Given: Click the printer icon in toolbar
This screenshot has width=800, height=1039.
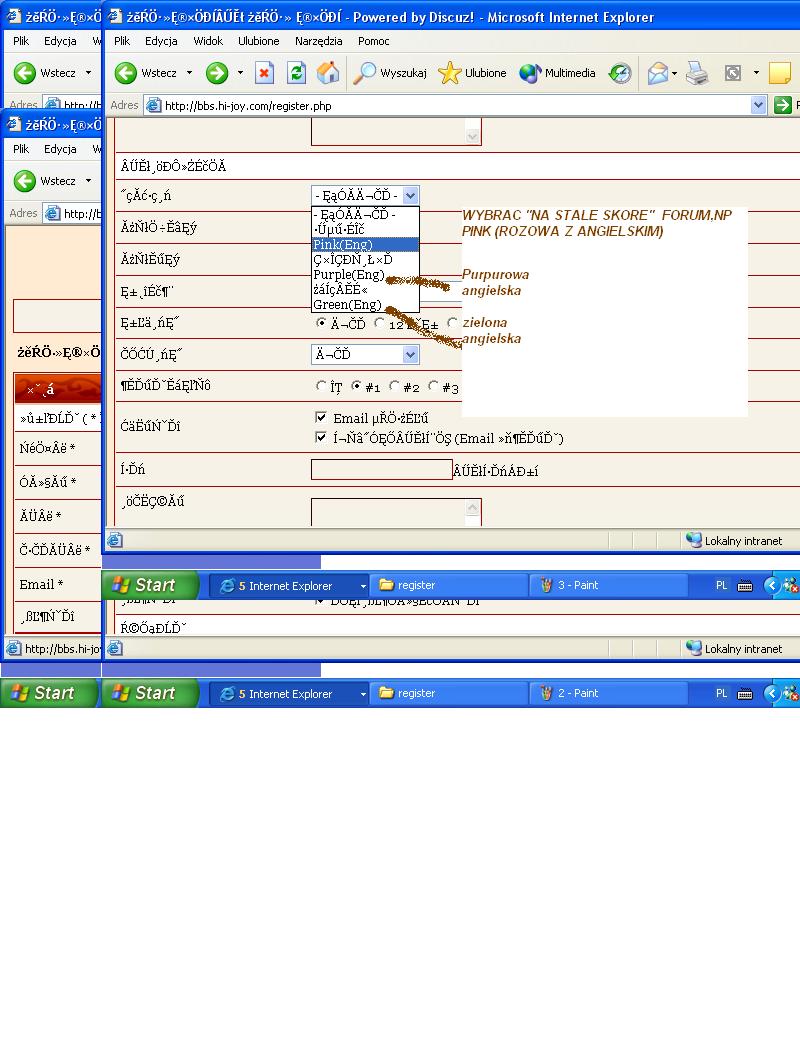Looking at the screenshot, I should pyautogui.click(x=697, y=73).
